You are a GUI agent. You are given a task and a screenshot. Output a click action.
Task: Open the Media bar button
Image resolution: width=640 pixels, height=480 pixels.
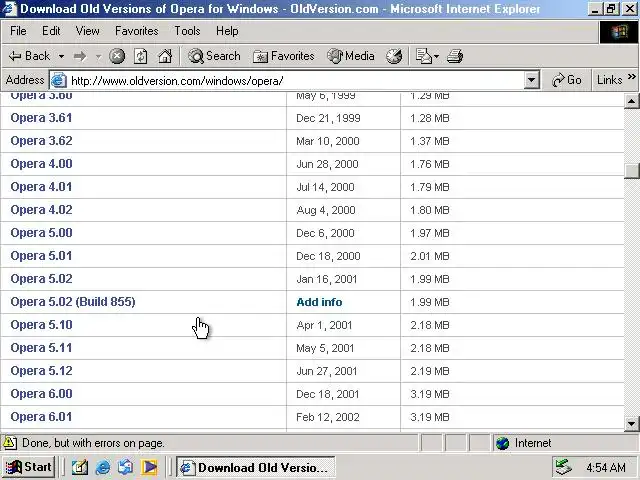pos(351,56)
